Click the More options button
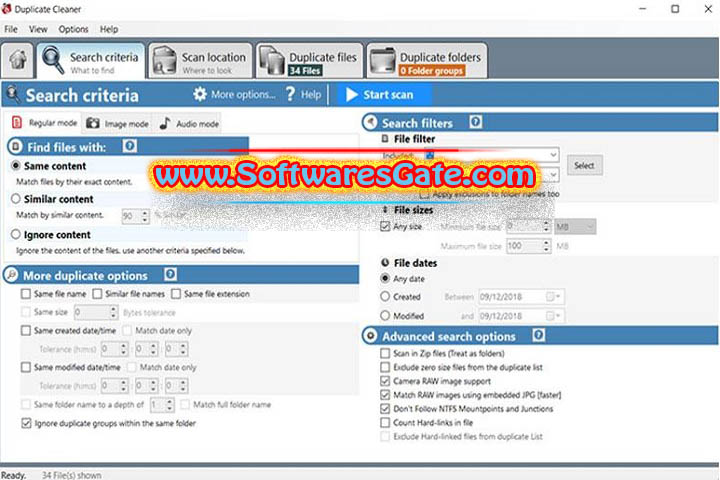This screenshot has width=720, height=480. point(235,94)
